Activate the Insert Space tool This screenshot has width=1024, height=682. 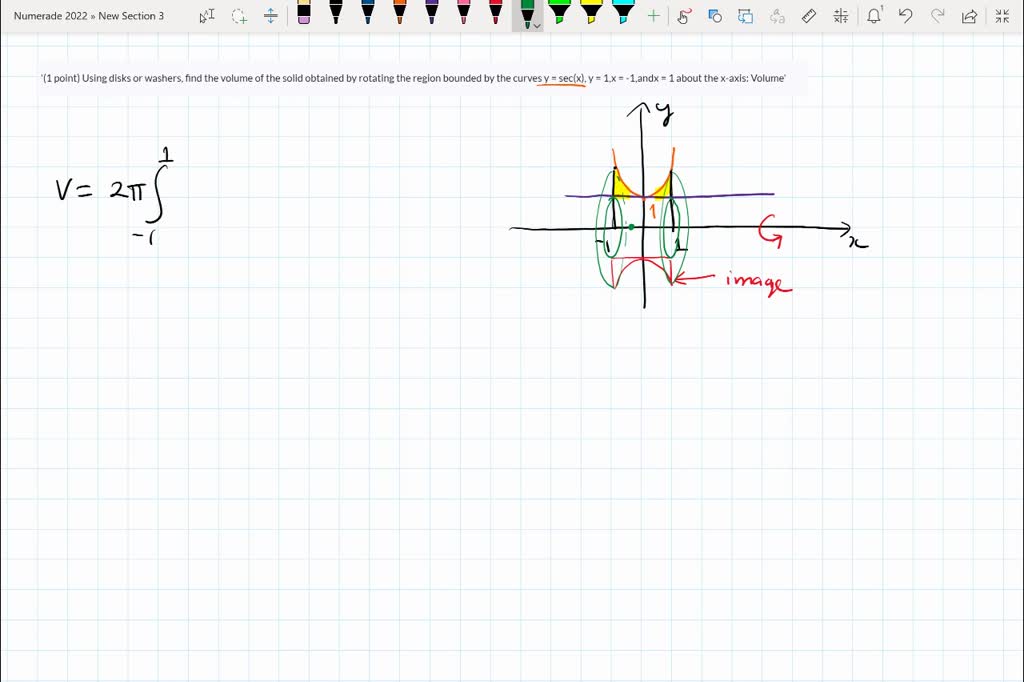click(271, 15)
